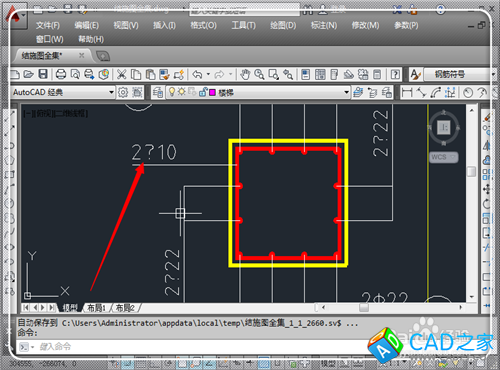Open the Layer Properties Manager icon
500x370 pixels.
[158, 92]
